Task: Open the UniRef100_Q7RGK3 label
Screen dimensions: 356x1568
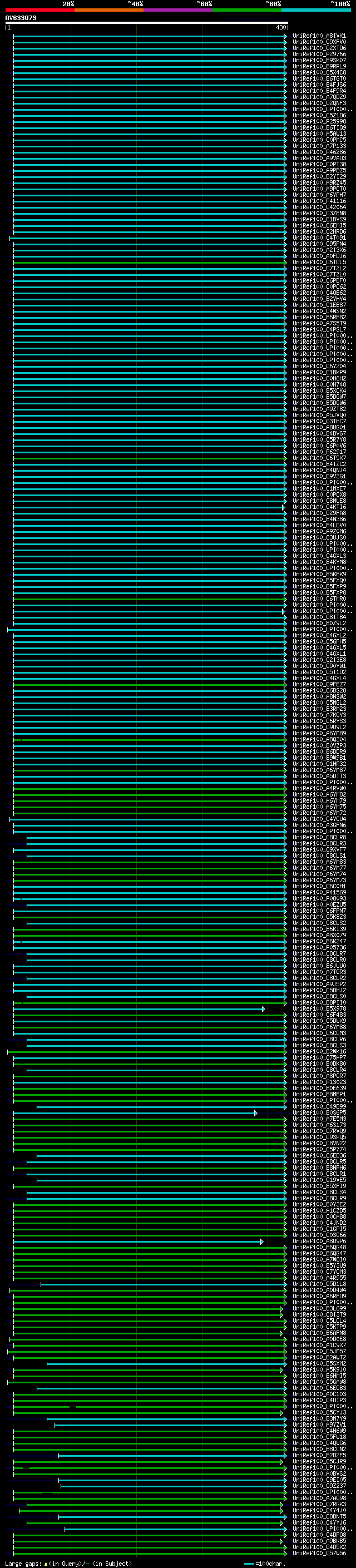Action: [319, 1505]
